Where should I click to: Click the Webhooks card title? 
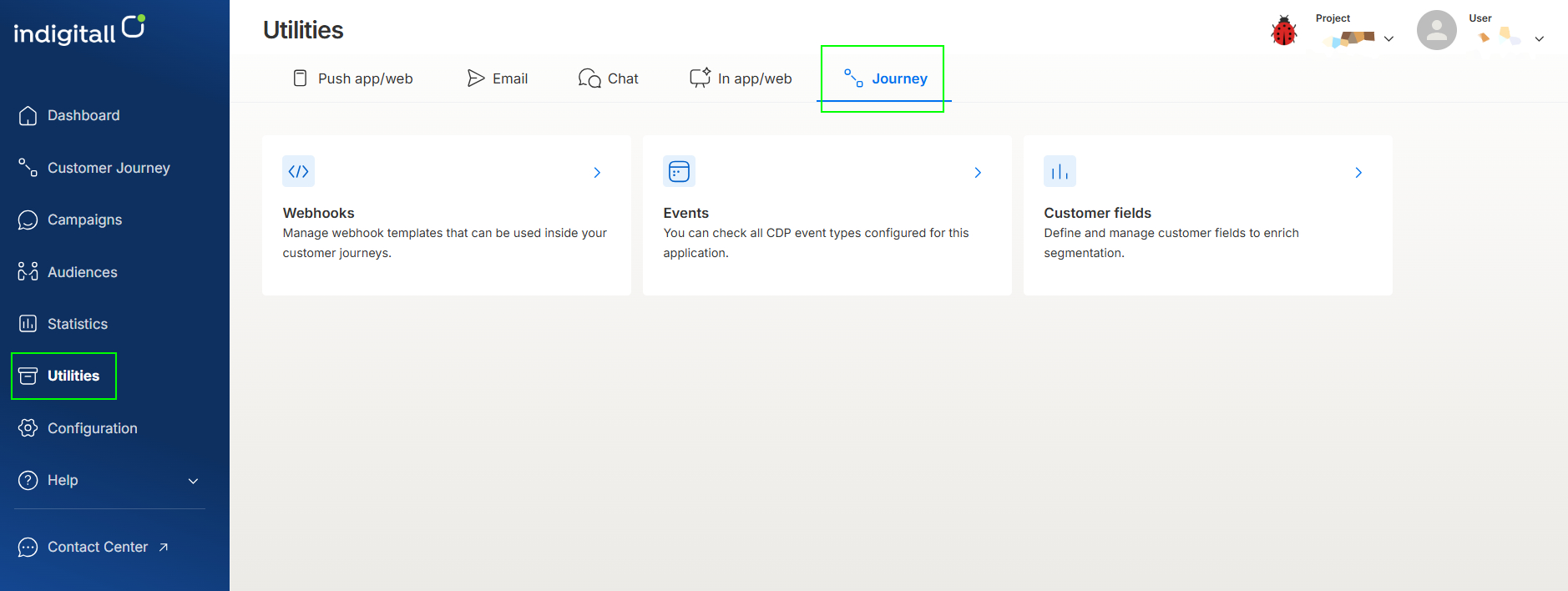(318, 213)
